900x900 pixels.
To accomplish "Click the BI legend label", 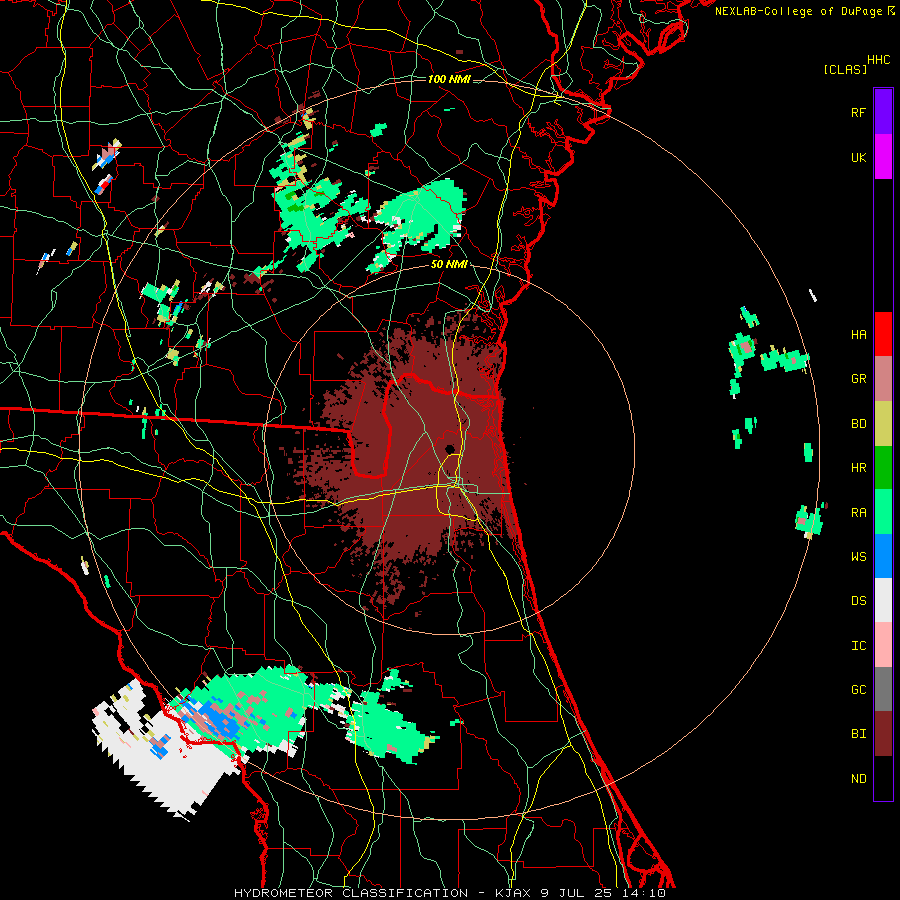I will pyautogui.click(x=858, y=734).
